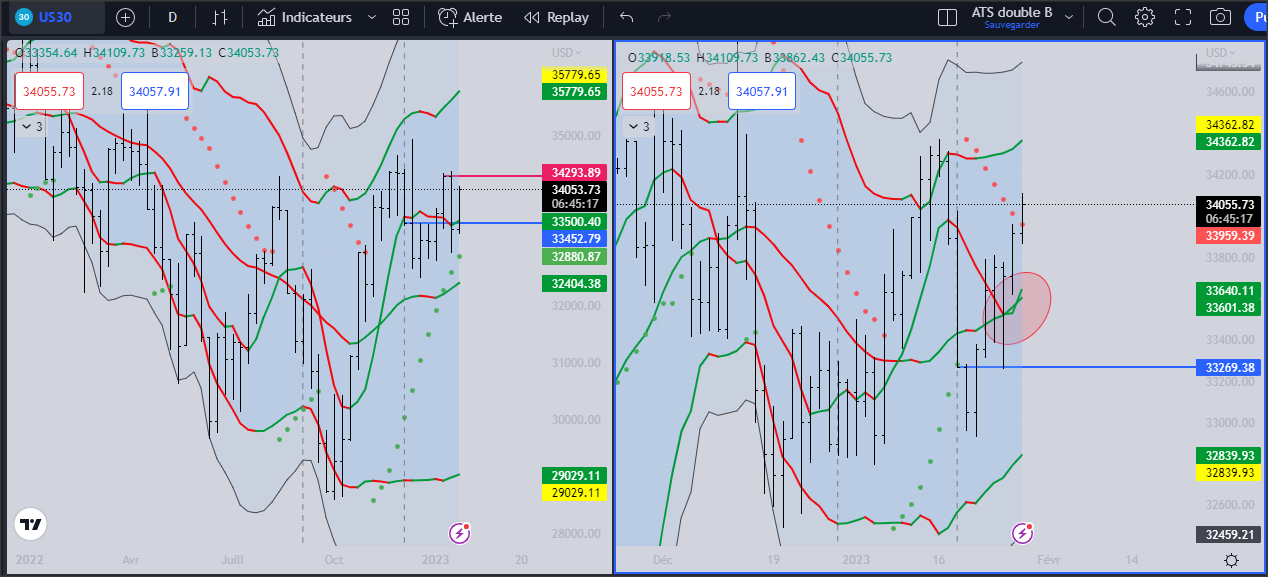Open the Indicateurs panel

[x=305, y=17]
